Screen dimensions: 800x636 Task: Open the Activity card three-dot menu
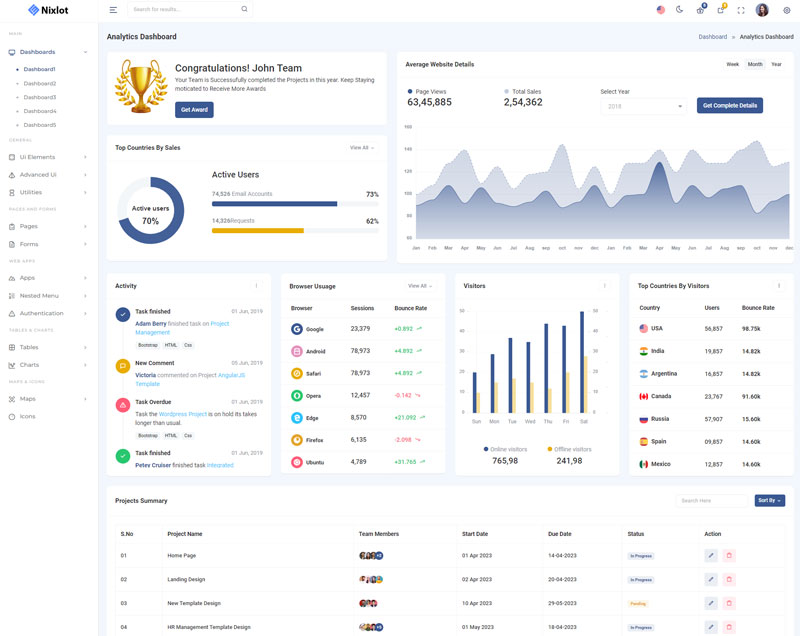coord(256,286)
